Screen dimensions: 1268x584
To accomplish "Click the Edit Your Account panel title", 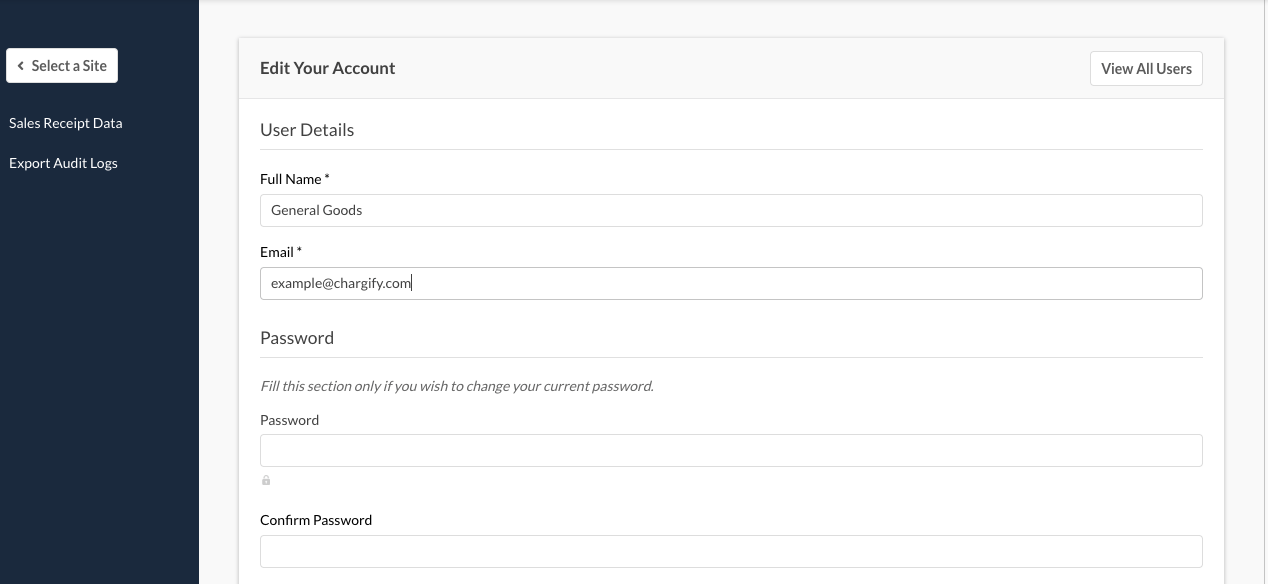I will click(327, 68).
